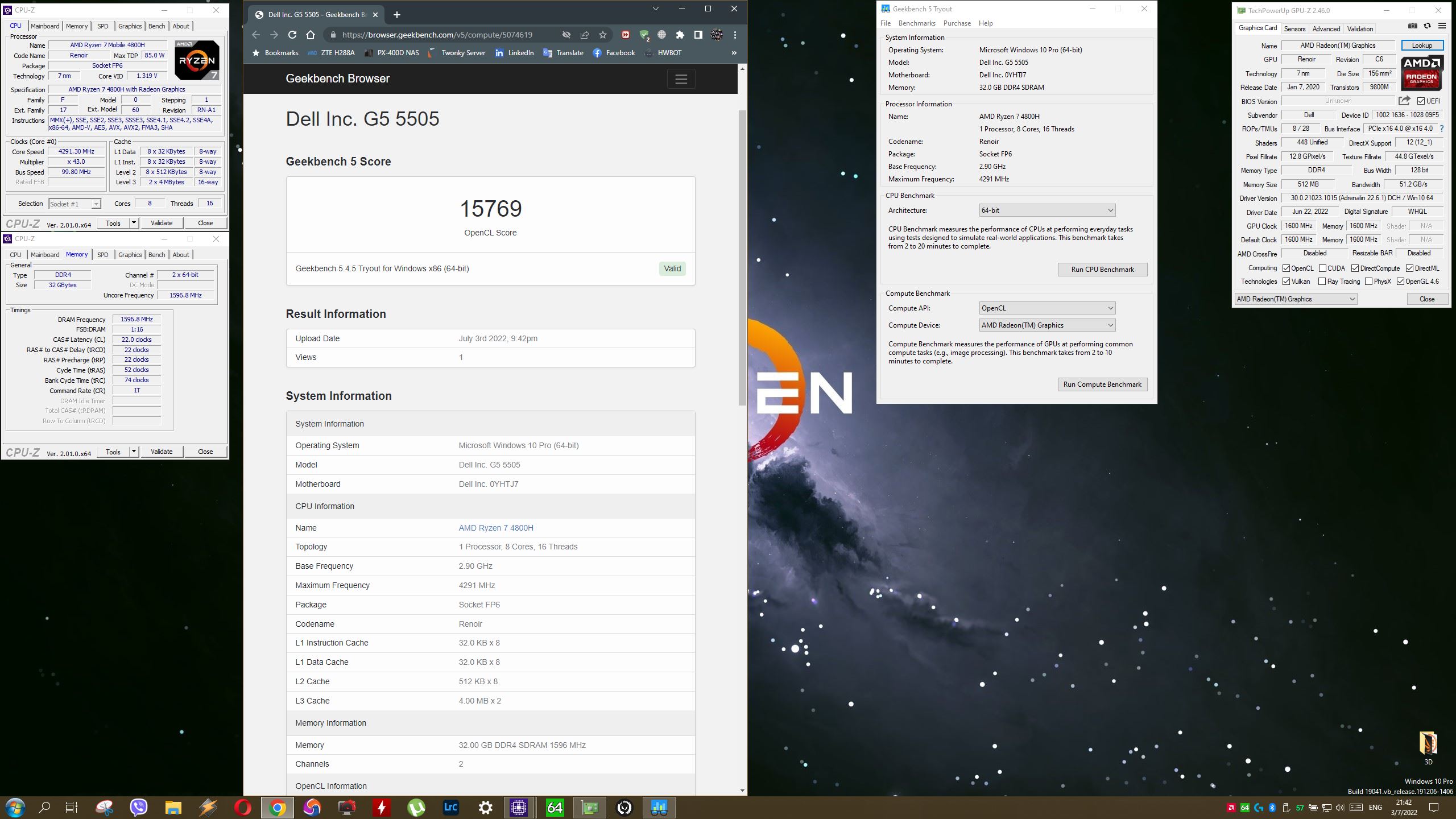Click the Show desktop notification center button

tap(1434, 807)
